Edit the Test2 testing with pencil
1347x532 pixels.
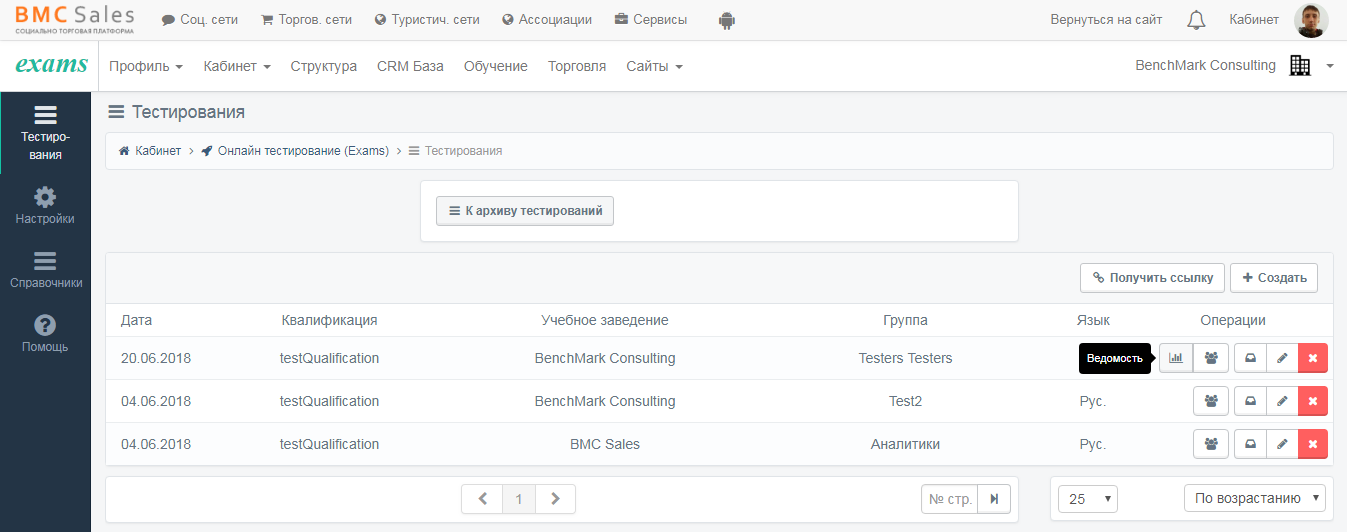pyautogui.click(x=1282, y=401)
